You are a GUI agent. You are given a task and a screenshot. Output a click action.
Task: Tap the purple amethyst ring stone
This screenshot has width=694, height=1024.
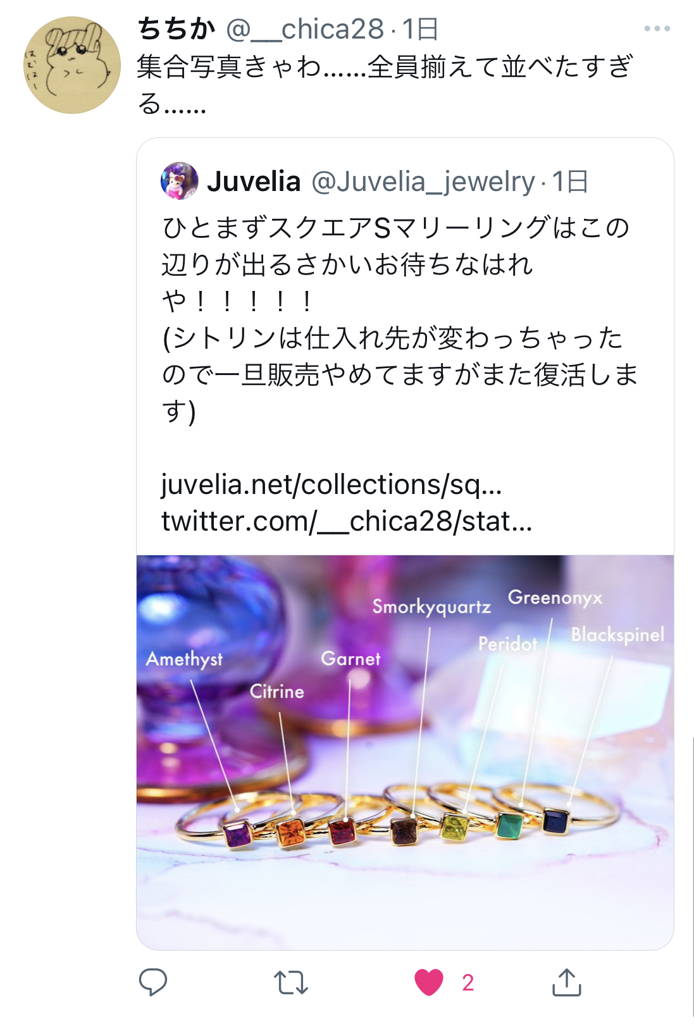coord(238,835)
